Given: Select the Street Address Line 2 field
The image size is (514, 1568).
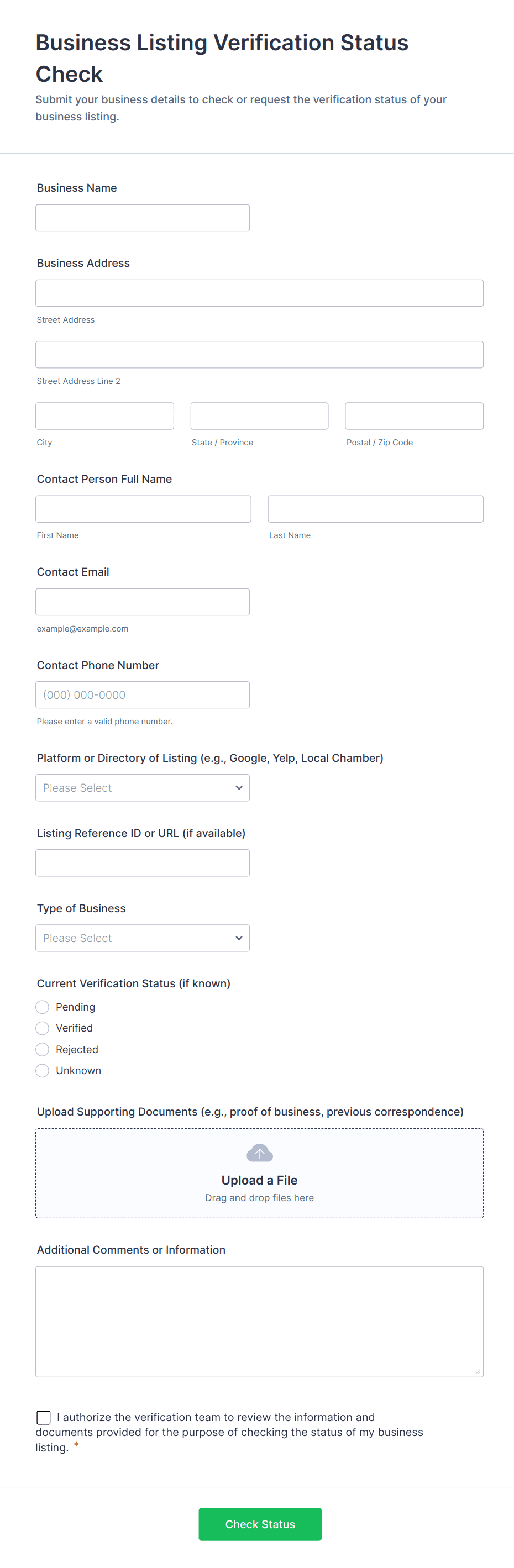Looking at the screenshot, I should point(259,354).
